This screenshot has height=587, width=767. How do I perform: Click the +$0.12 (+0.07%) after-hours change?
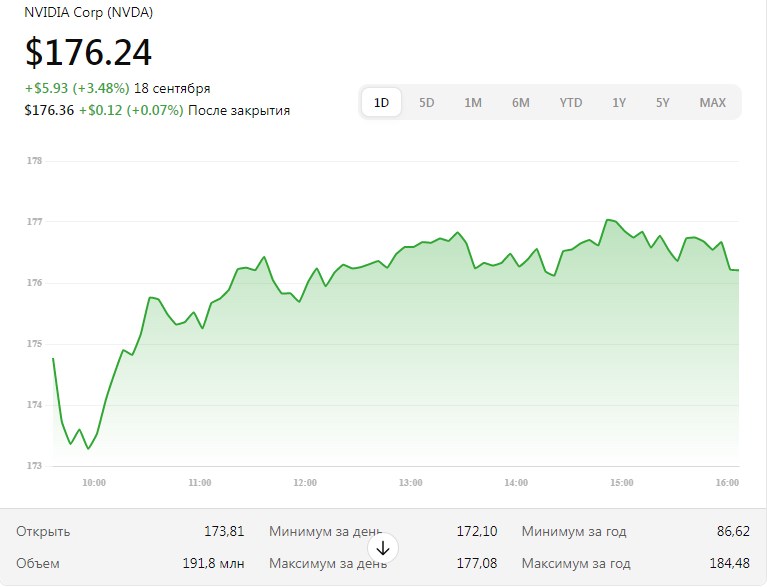click(131, 111)
